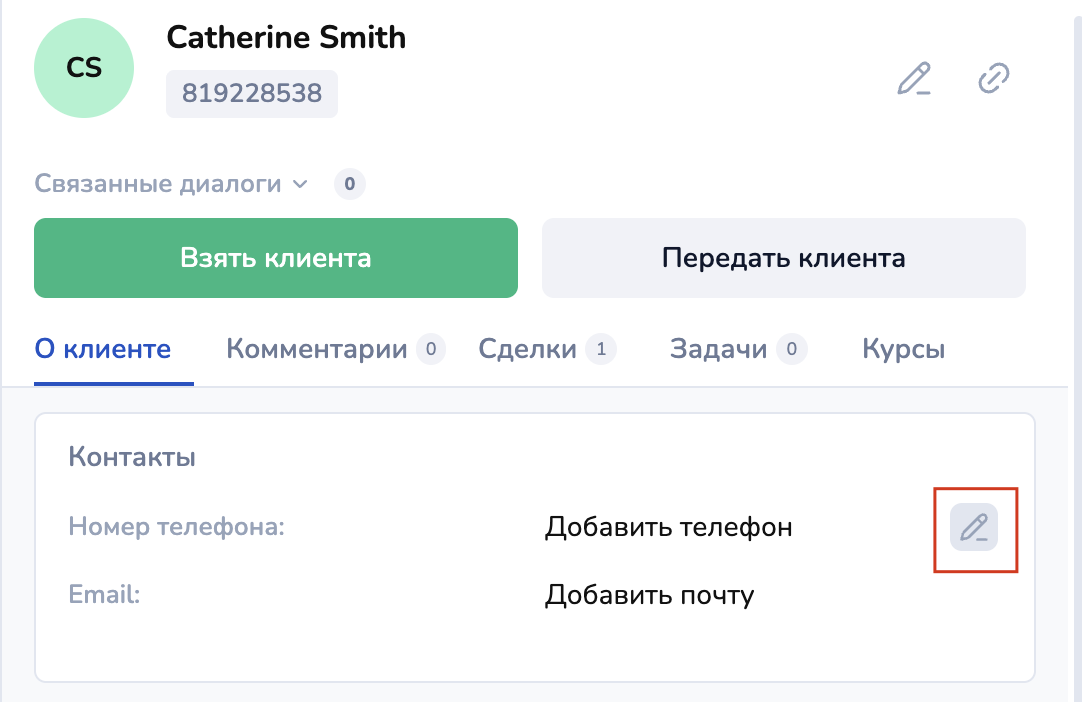Image resolution: width=1082 pixels, height=702 pixels.
Task: Click the linked dialogs count badge
Action: pos(349,184)
